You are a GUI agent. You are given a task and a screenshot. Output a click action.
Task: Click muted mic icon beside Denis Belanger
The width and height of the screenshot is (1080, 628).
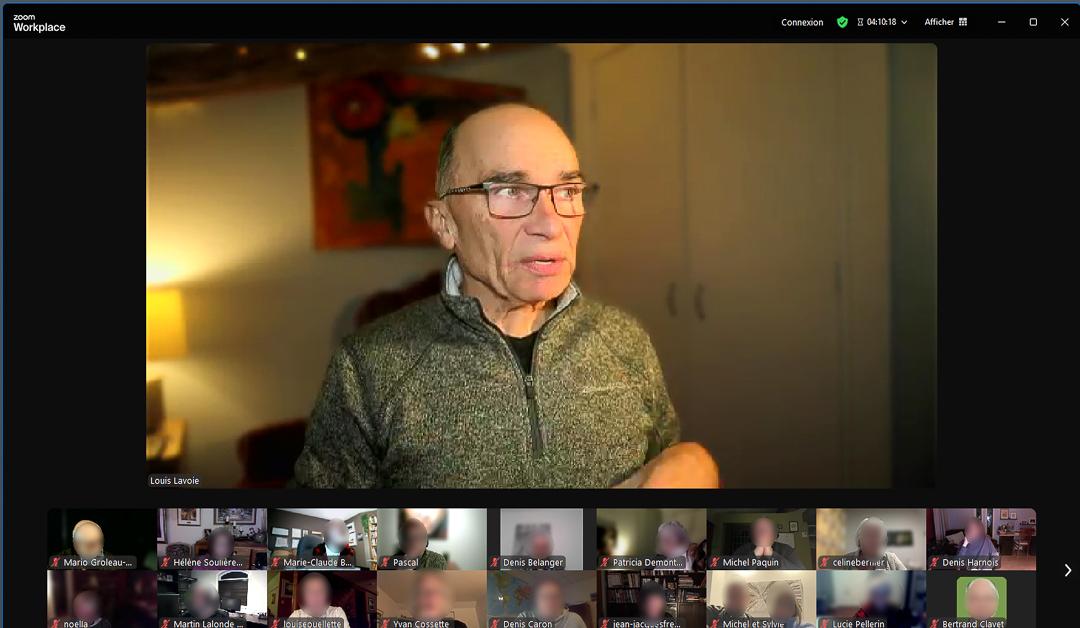(x=495, y=563)
